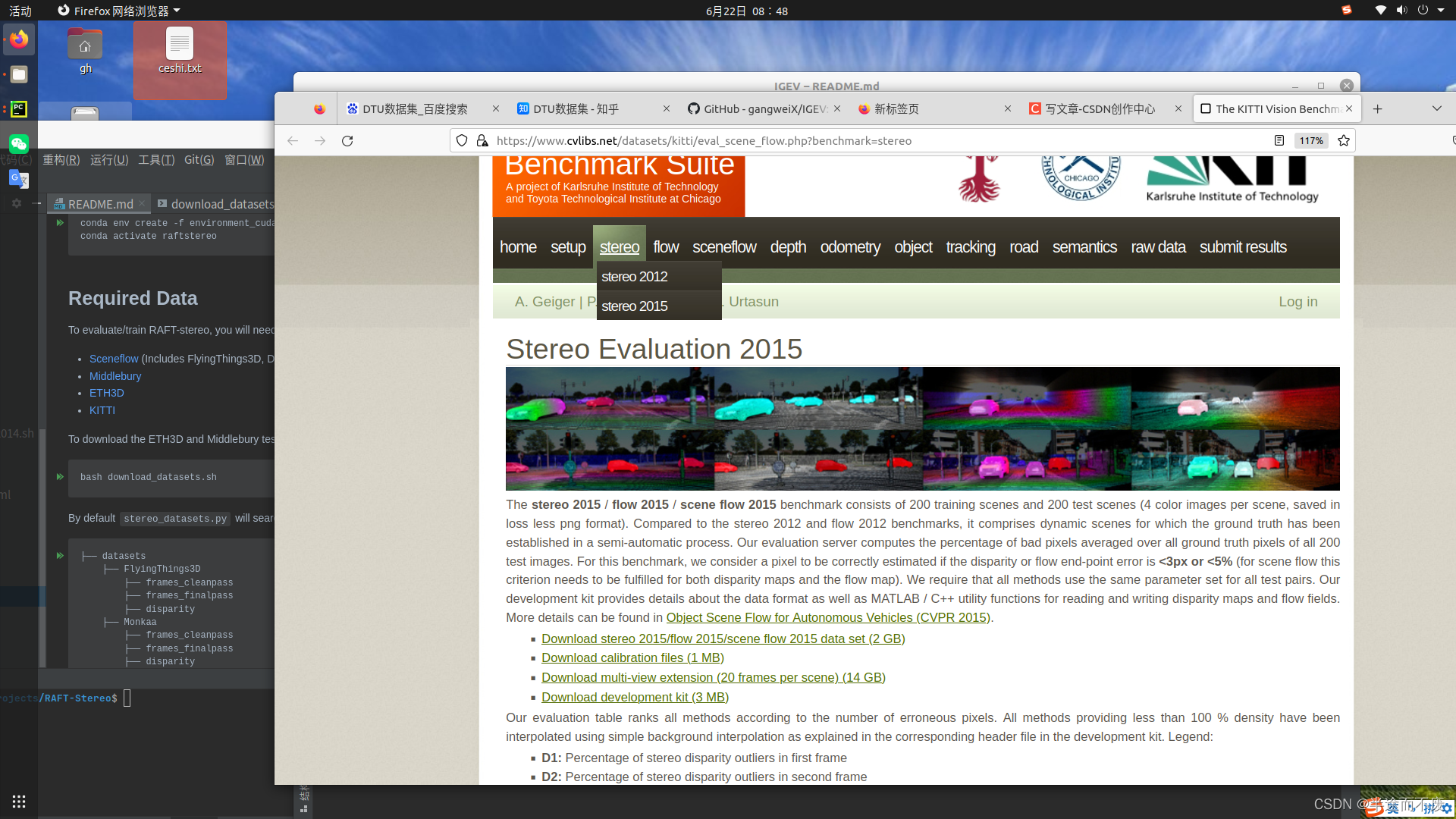The width and height of the screenshot is (1456, 819).
Task: Click the 117% zoom level indicator
Action: (1311, 141)
